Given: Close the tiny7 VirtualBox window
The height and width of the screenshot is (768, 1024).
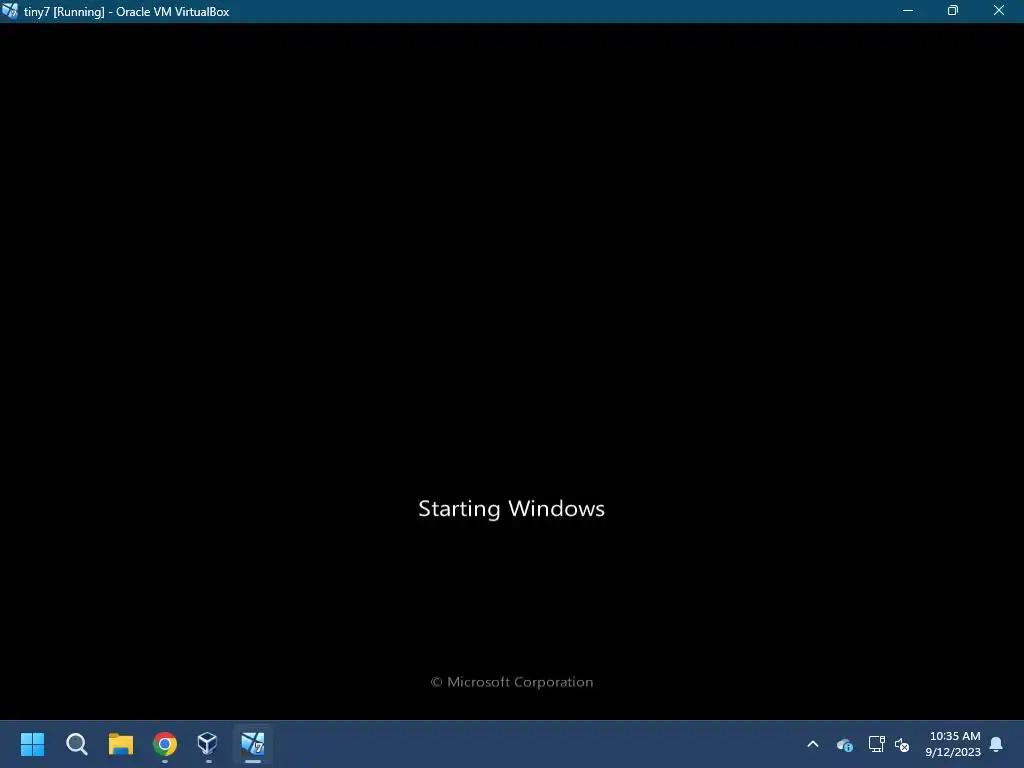Looking at the screenshot, I should (x=999, y=10).
